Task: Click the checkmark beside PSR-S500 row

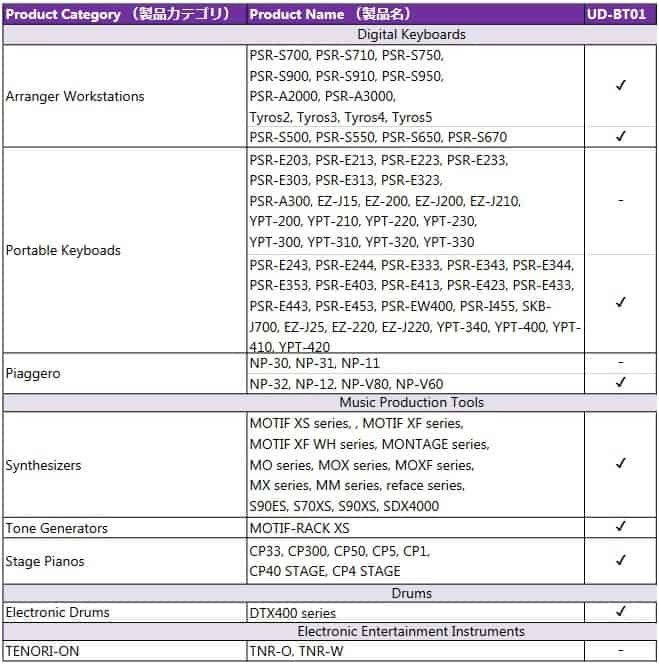Action: tap(620, 137)
